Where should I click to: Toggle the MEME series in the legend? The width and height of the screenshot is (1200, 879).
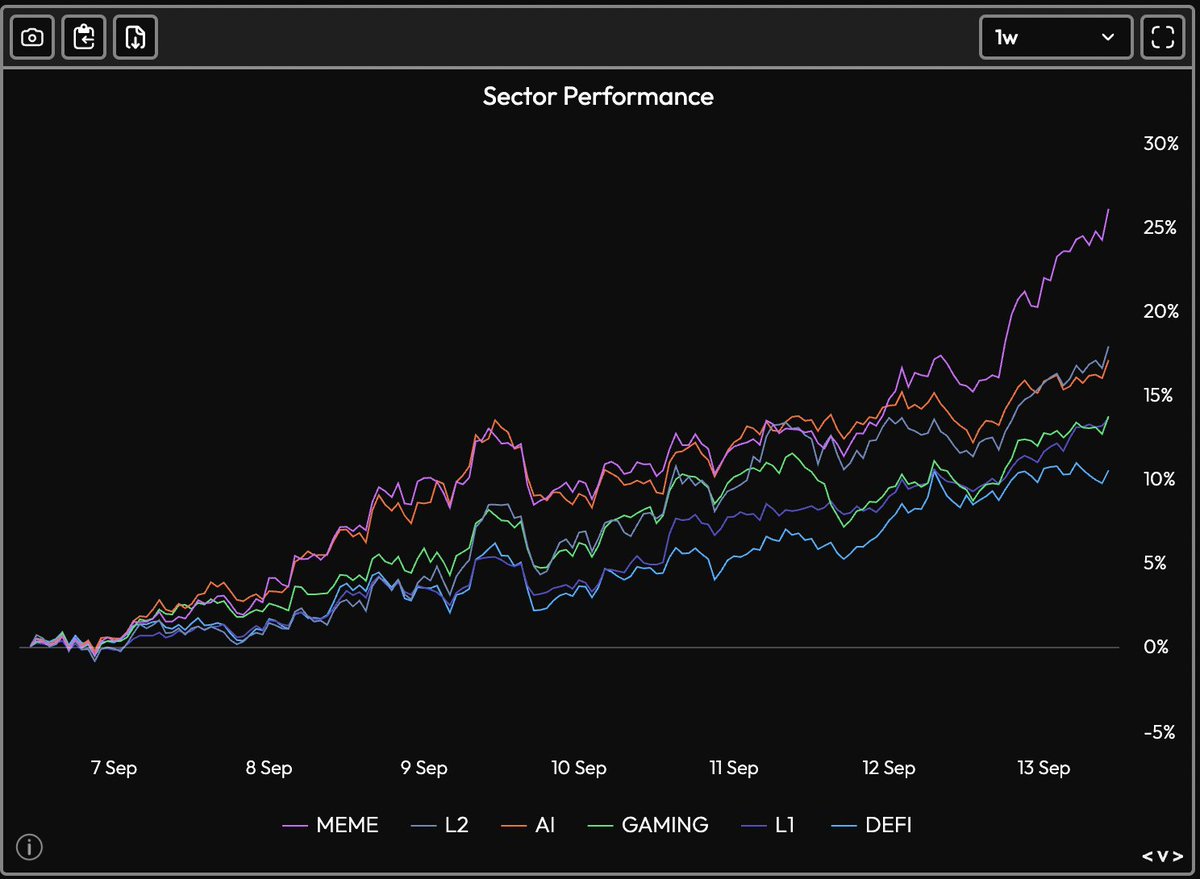tap(347, 825)
